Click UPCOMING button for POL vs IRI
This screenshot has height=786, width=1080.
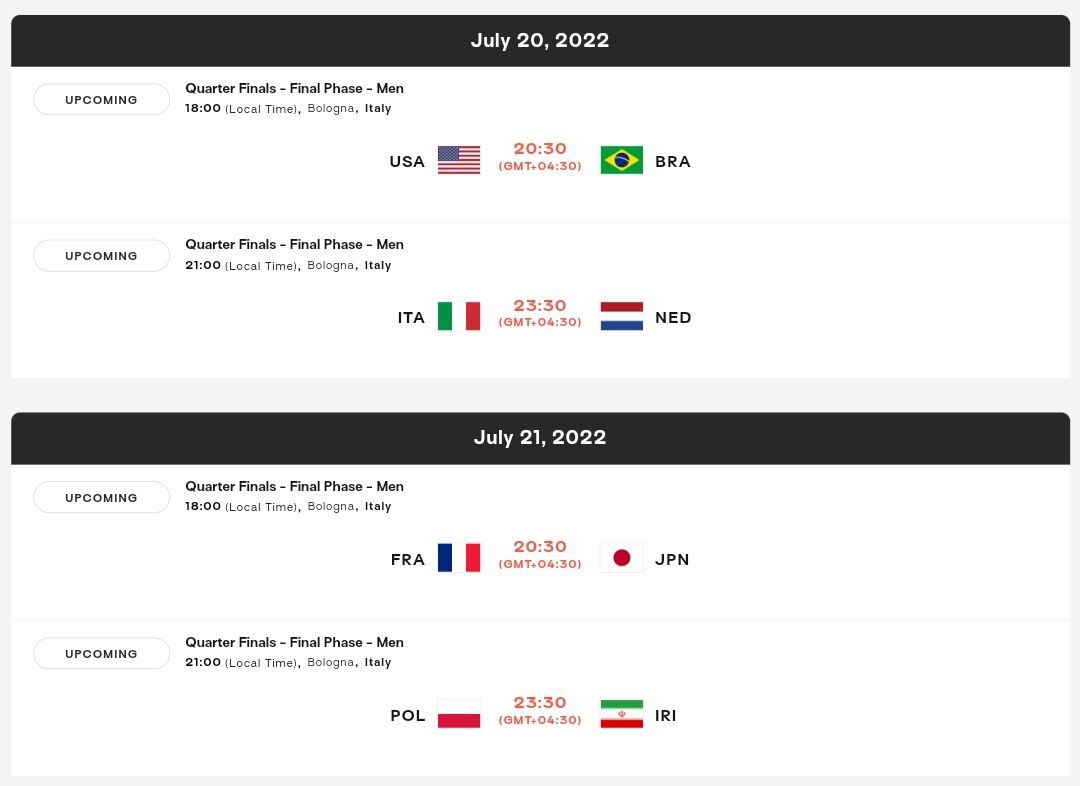pyautogui.click(x=101, y=654)
